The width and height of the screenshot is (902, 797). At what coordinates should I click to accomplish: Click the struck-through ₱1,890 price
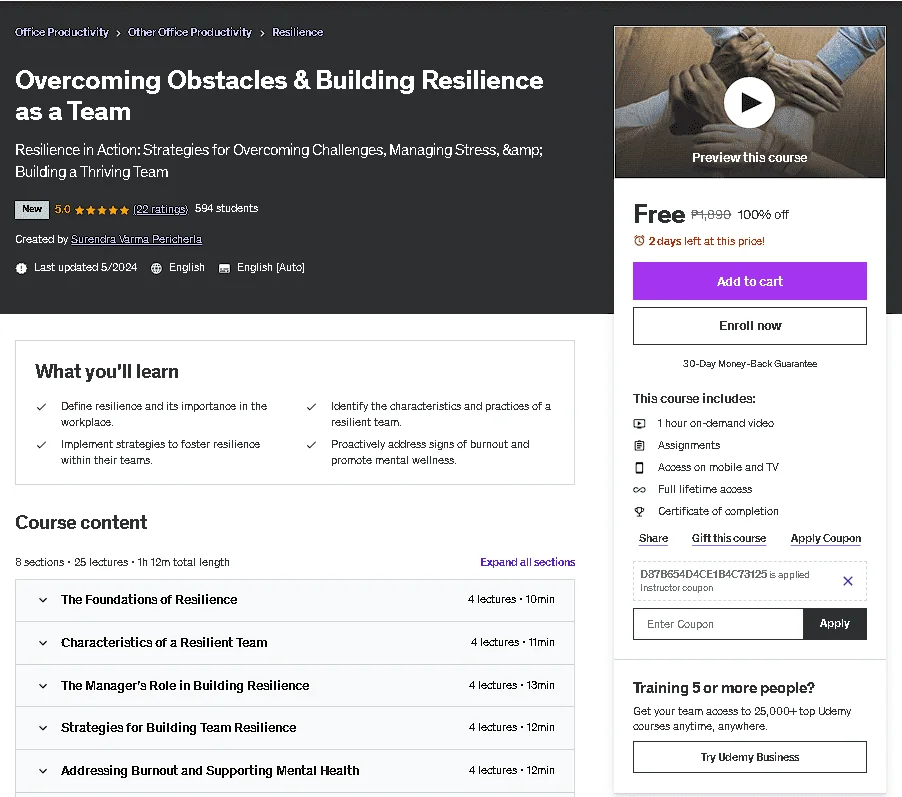[710, 215]
